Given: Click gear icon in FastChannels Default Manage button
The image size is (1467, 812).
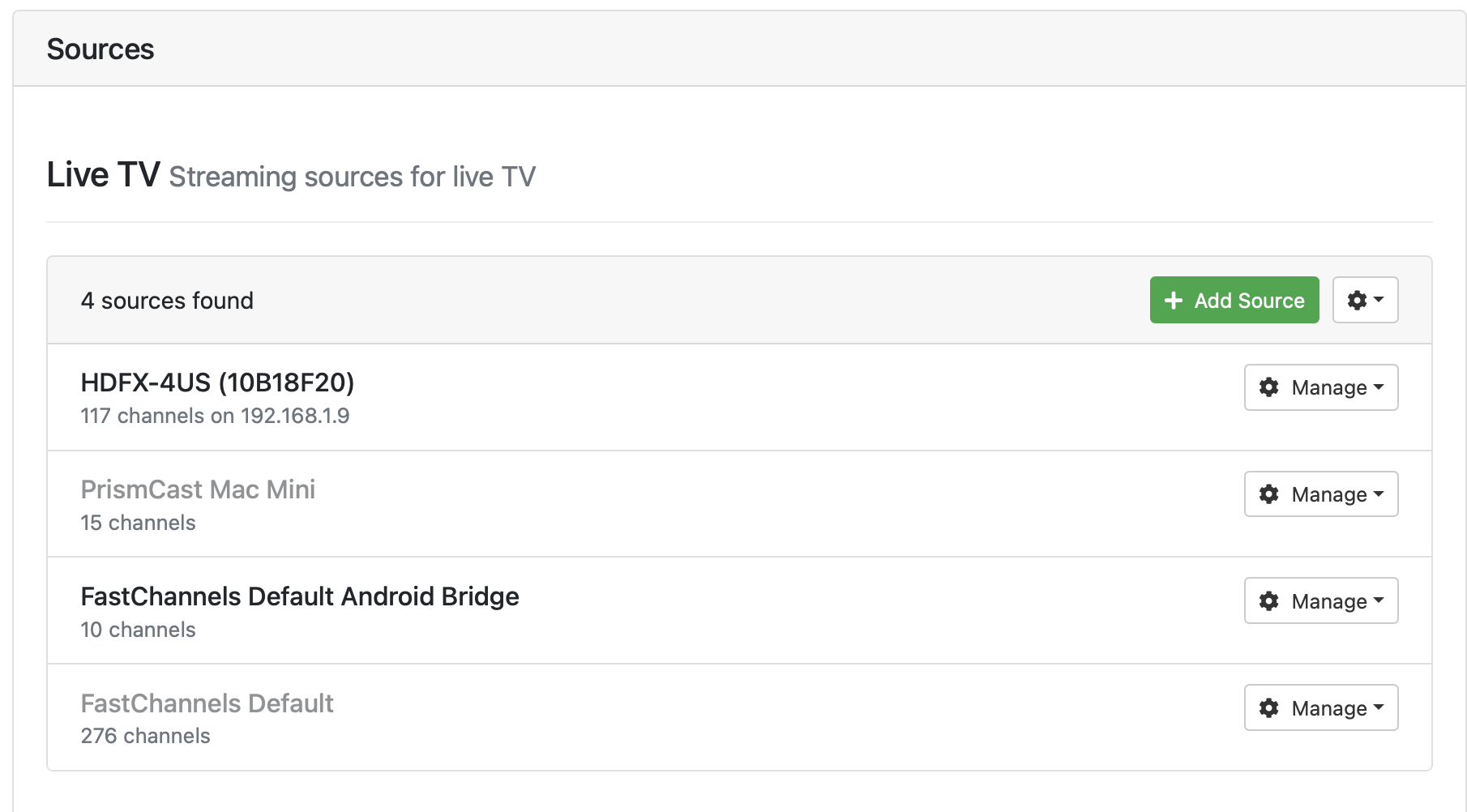Looking at the screenshot, I should (x=1269, y=707).
